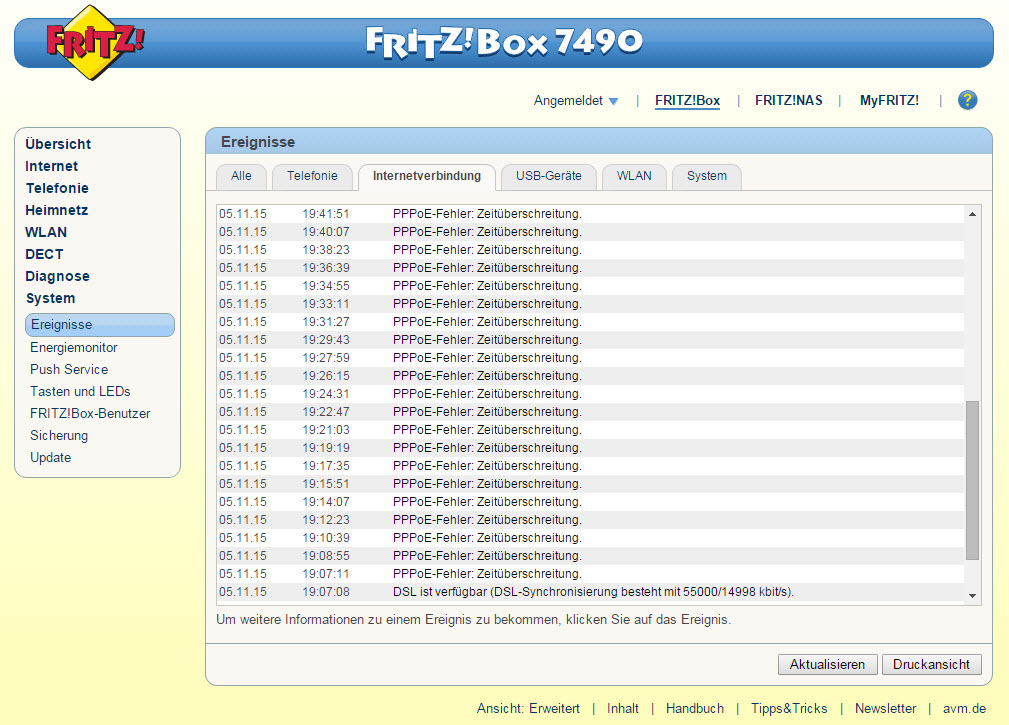
Task: Click the Ansicht: Erweitert footer link
Action: click(x=528, y=708)
